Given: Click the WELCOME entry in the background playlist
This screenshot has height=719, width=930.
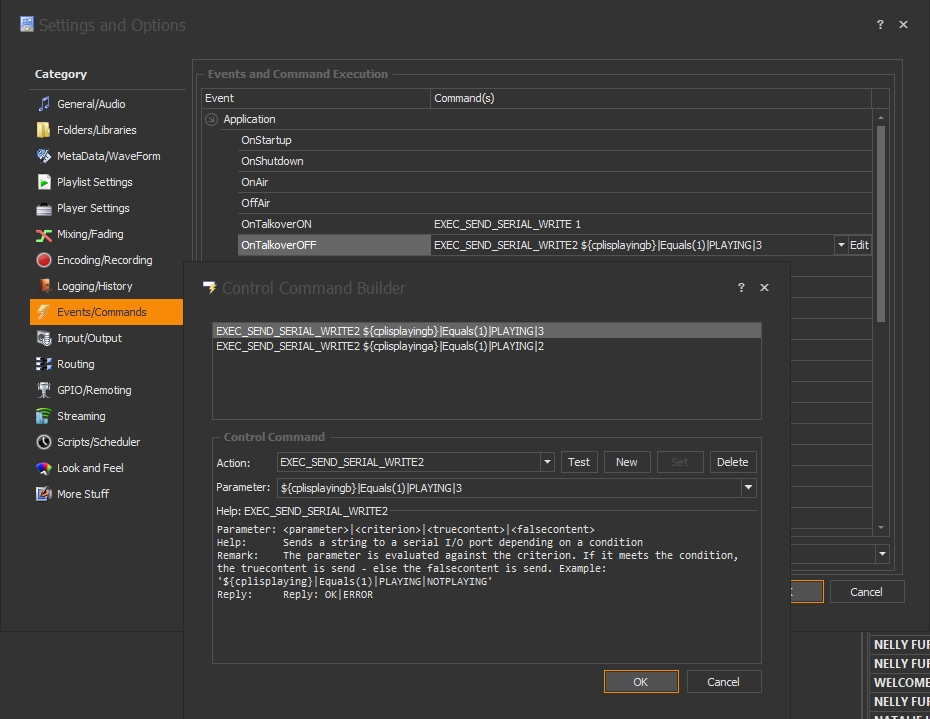Looking at the screenshot, I should (900, 682).
